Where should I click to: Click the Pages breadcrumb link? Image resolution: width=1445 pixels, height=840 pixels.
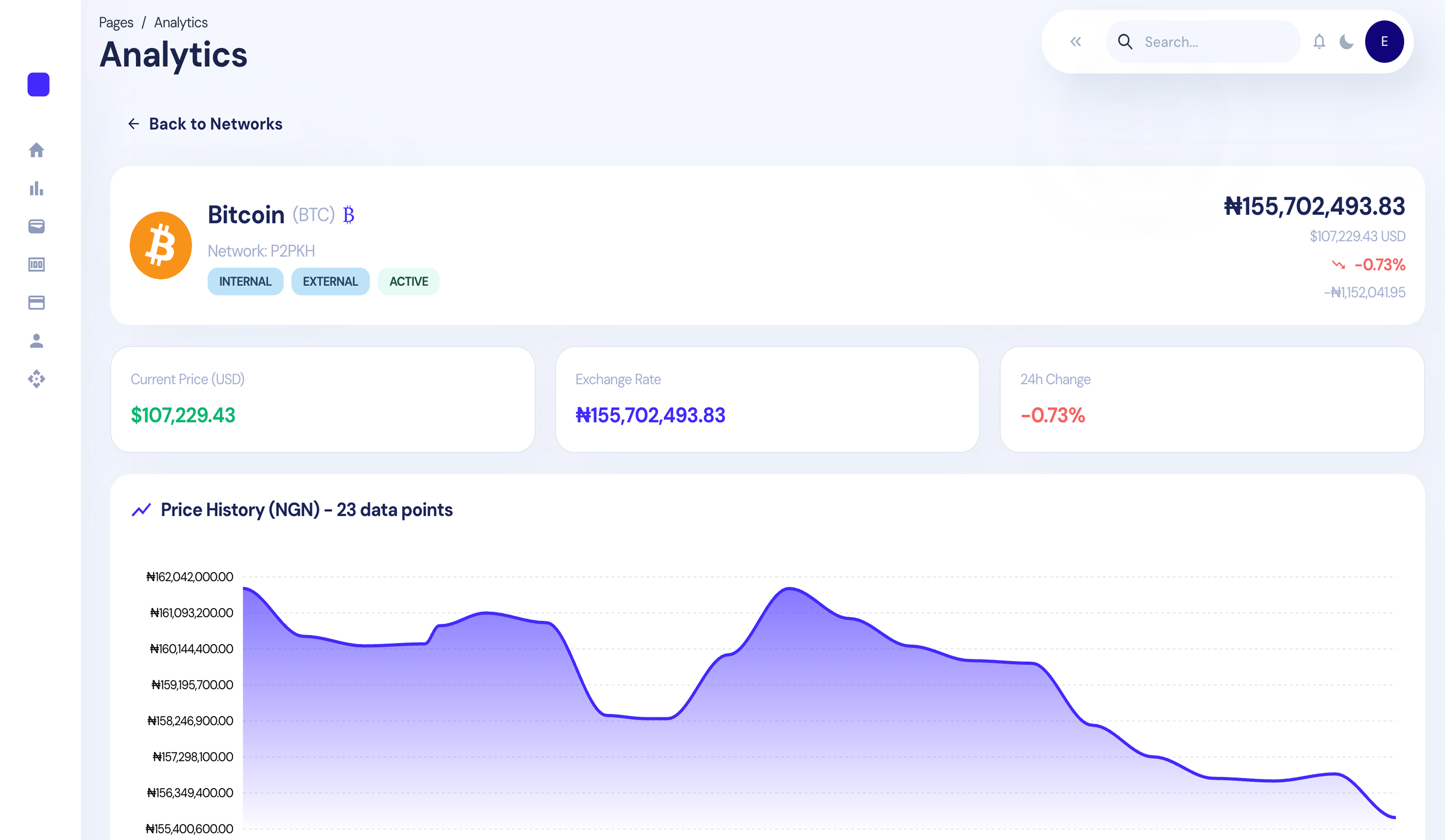pyautogui.click(x=116, y=22)
